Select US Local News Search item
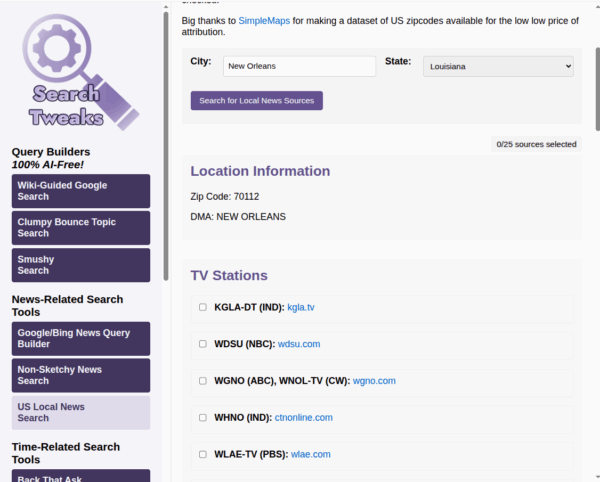Screen dimensions: 600x482 [81, 412]
